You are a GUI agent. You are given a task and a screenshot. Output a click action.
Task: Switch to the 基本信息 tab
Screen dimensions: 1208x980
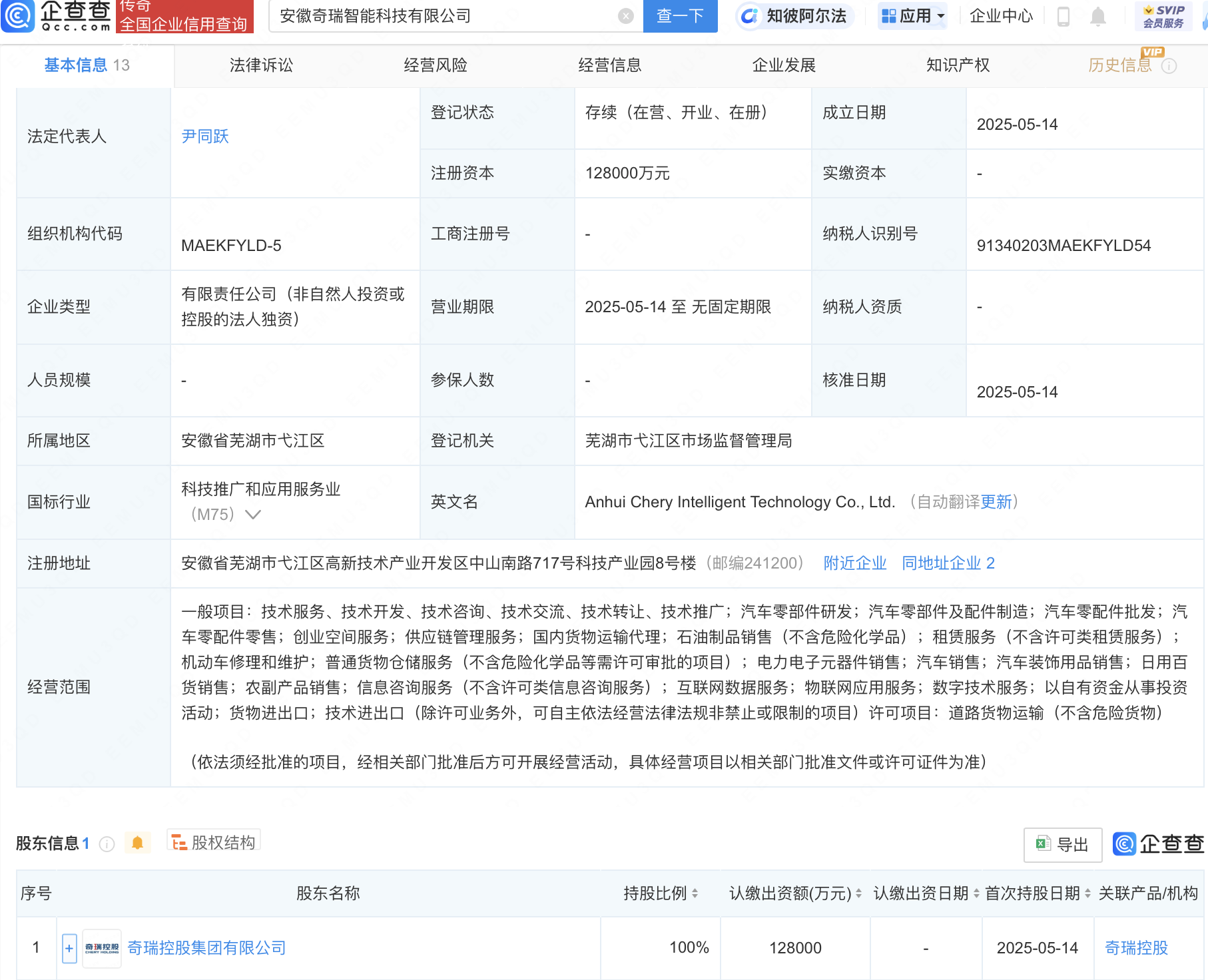[87, 65]
